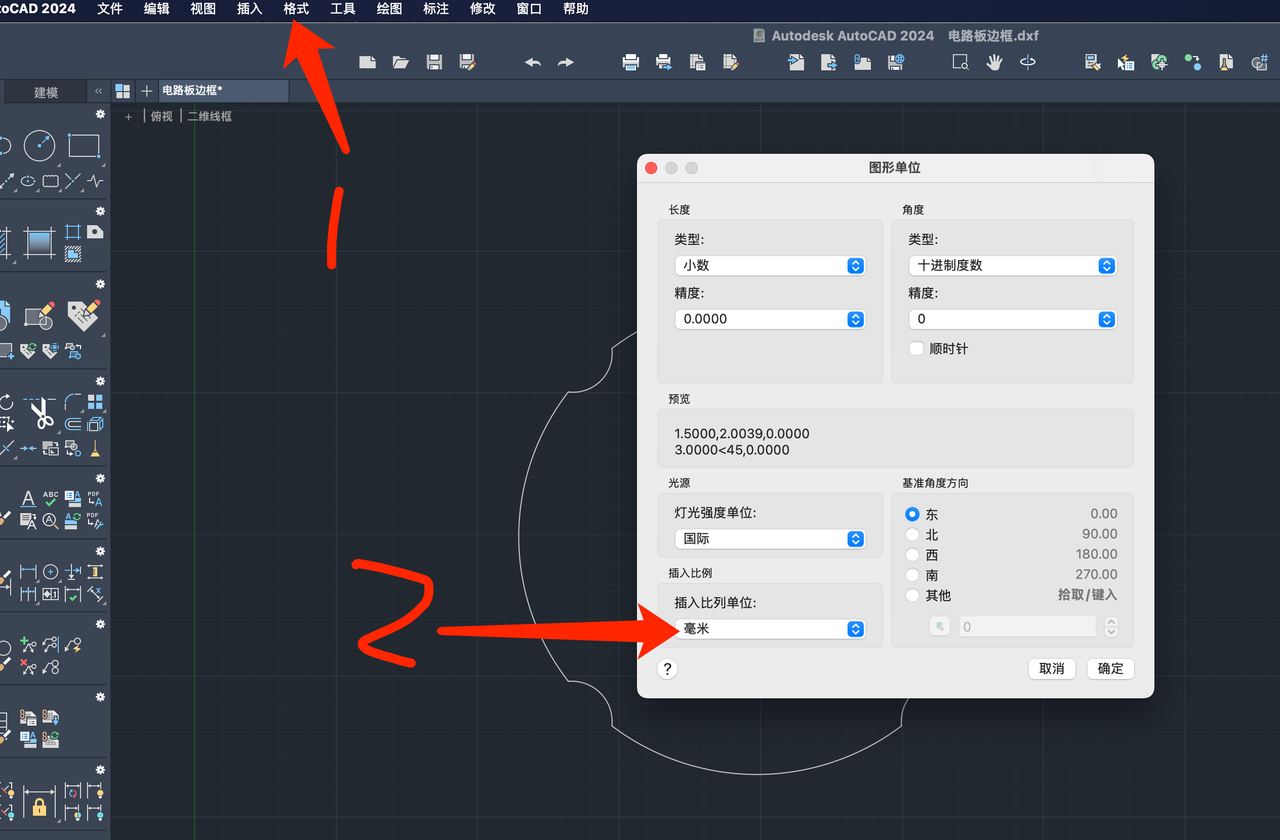Open the length 类型 小数 dropdown
Viewport: 1280px width, 840px height.
tap(769, 266)
